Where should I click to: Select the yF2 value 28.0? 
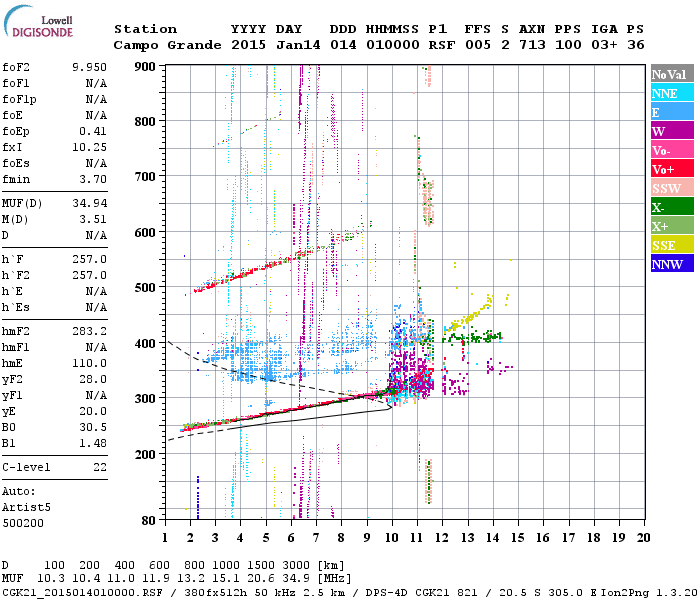coord(93,379)
